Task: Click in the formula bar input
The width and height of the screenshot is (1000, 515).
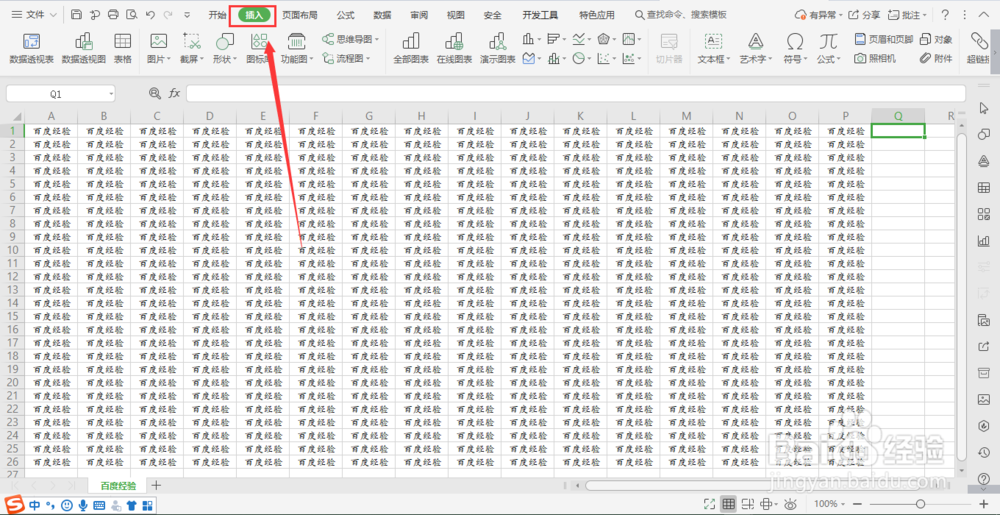Action: pyautogui.click(x=576, y=94)
